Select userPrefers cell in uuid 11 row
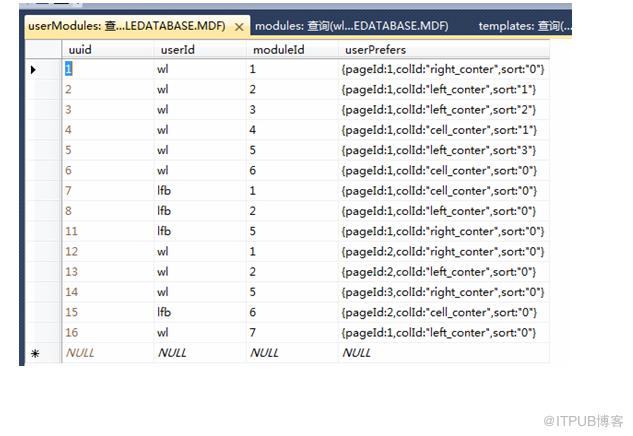 tap(444, 231)
